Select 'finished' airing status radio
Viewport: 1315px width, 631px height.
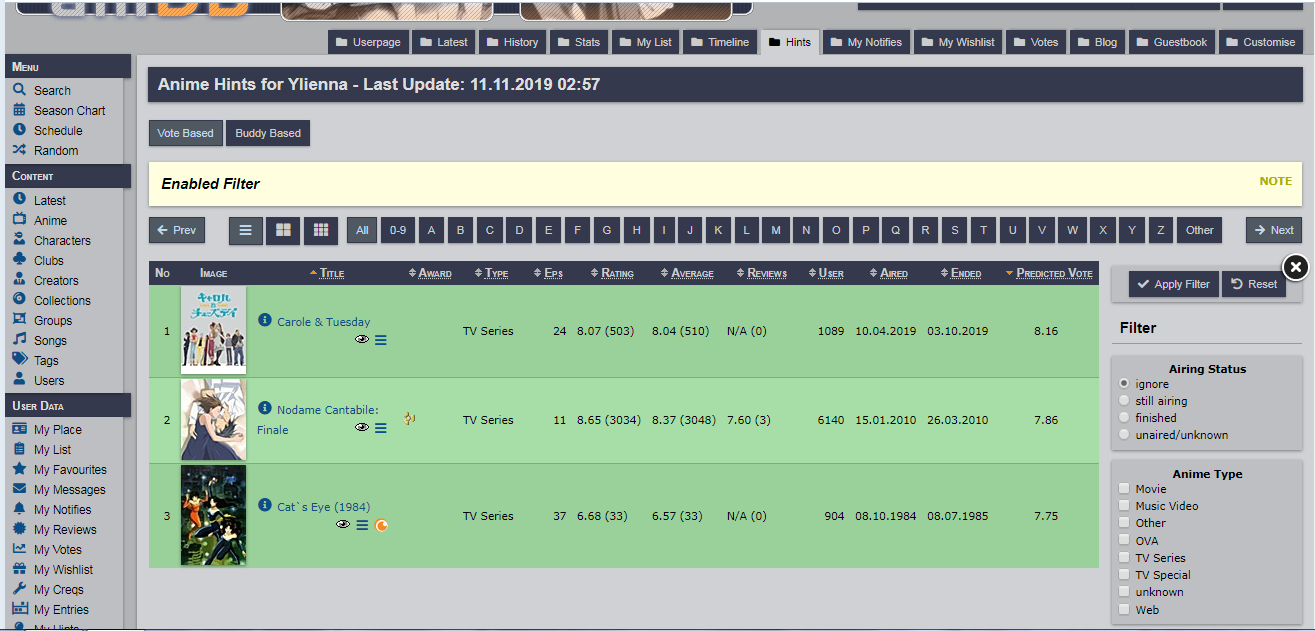[1125, 418]
